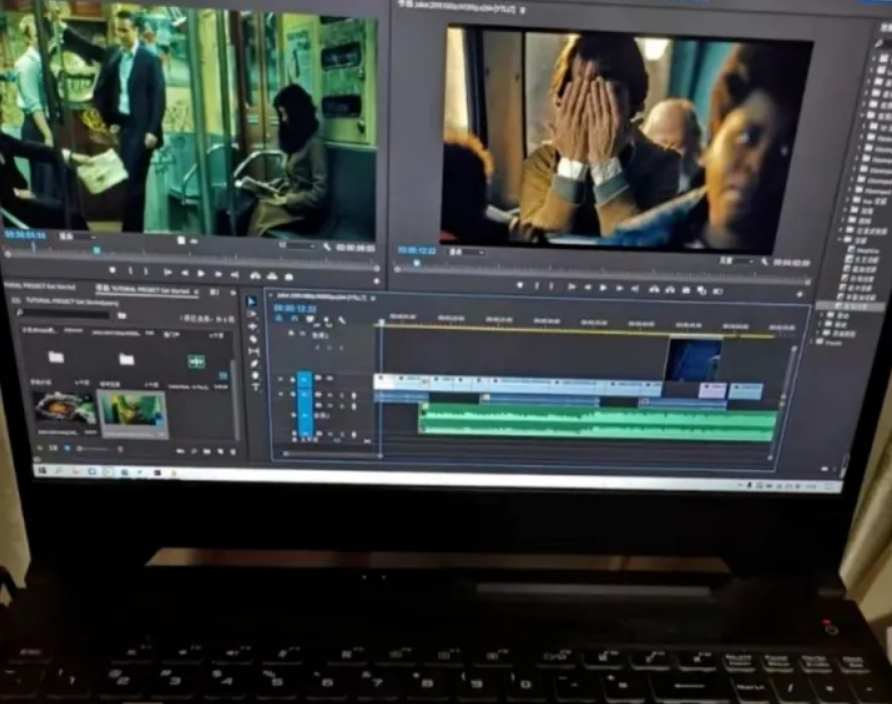Click the Project panel search field
The image size is (892, 704).
(x=66, y=313)
